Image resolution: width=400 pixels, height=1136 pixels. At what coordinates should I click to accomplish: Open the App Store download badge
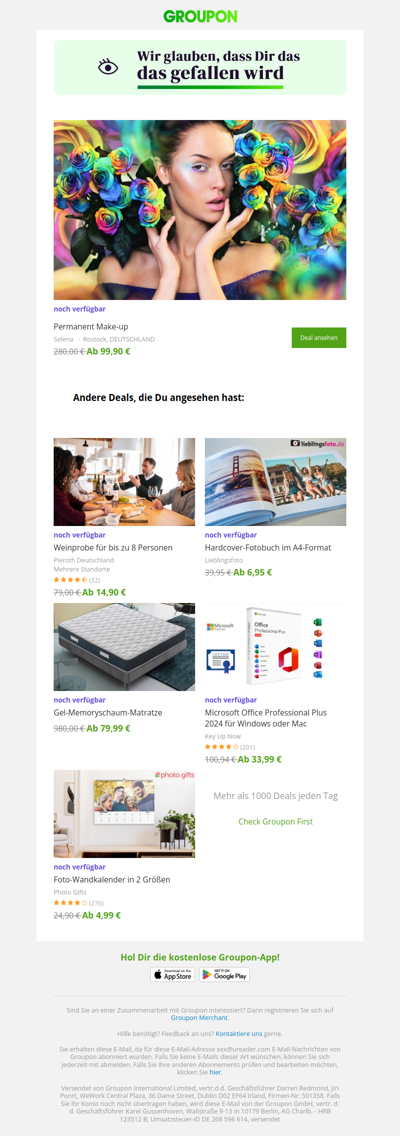pos(172,974)
